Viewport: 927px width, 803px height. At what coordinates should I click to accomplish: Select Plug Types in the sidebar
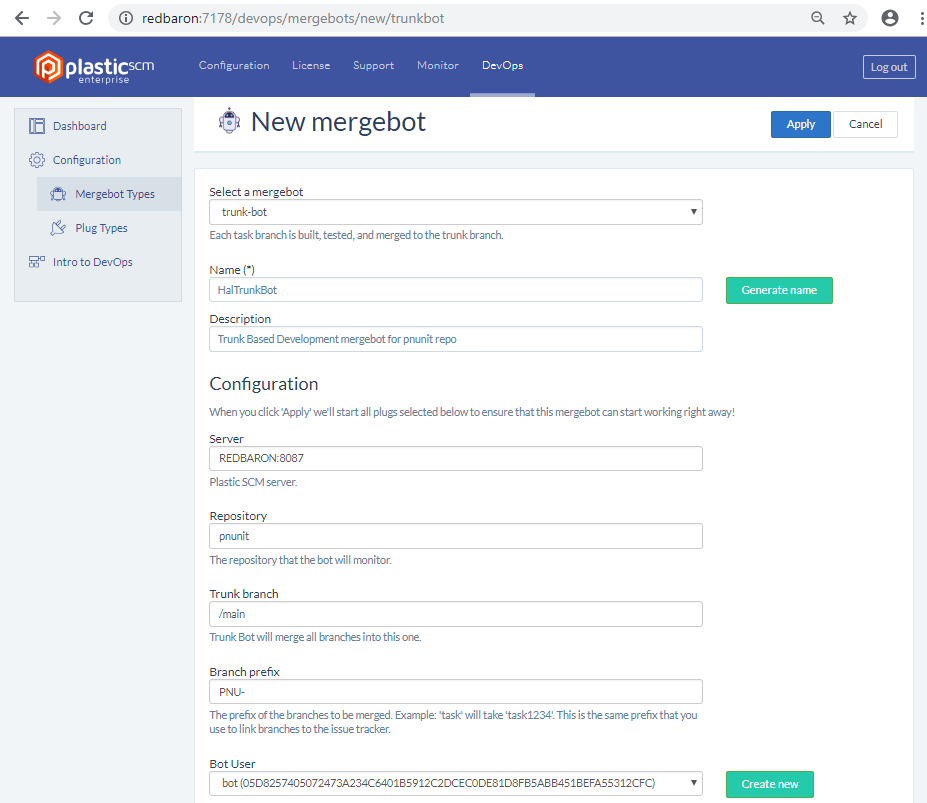[x=101, y=228]
